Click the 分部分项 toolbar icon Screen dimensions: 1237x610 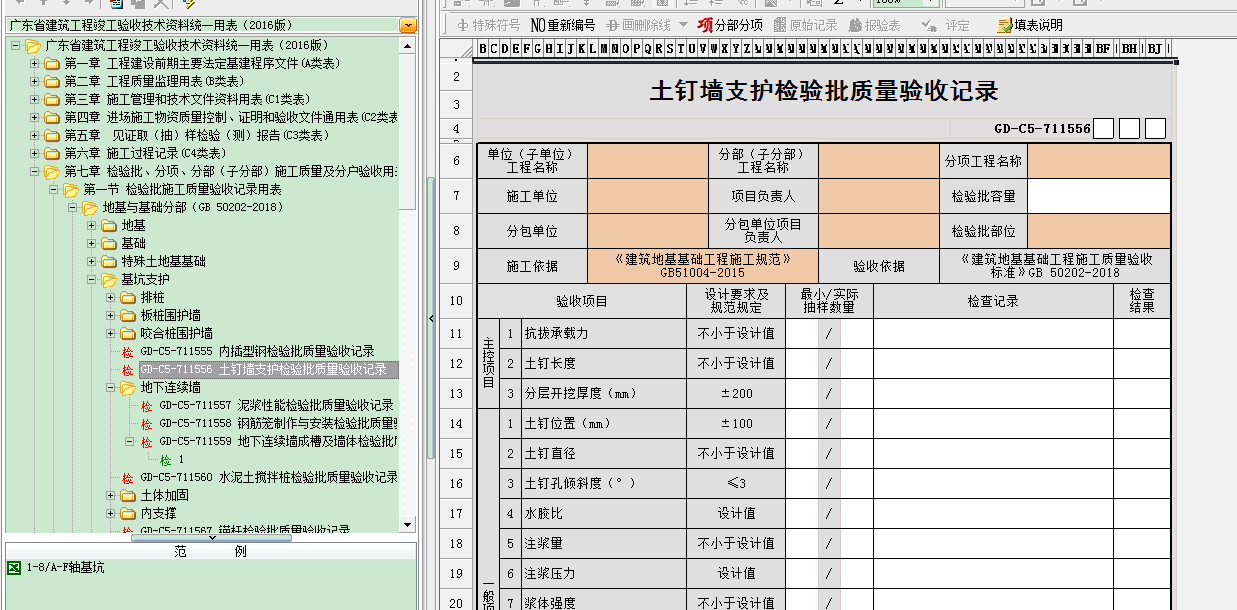tap(729, 25)
